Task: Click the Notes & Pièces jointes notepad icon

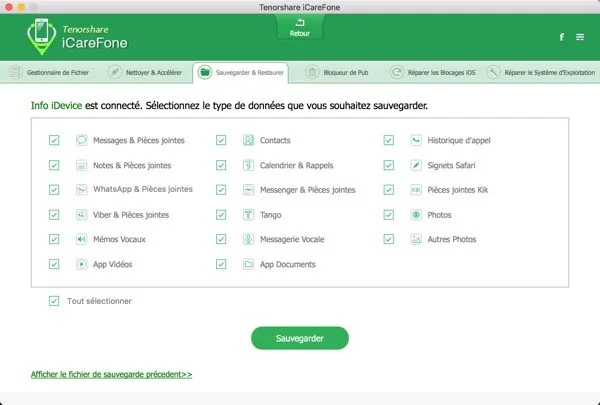Action: 82,165
